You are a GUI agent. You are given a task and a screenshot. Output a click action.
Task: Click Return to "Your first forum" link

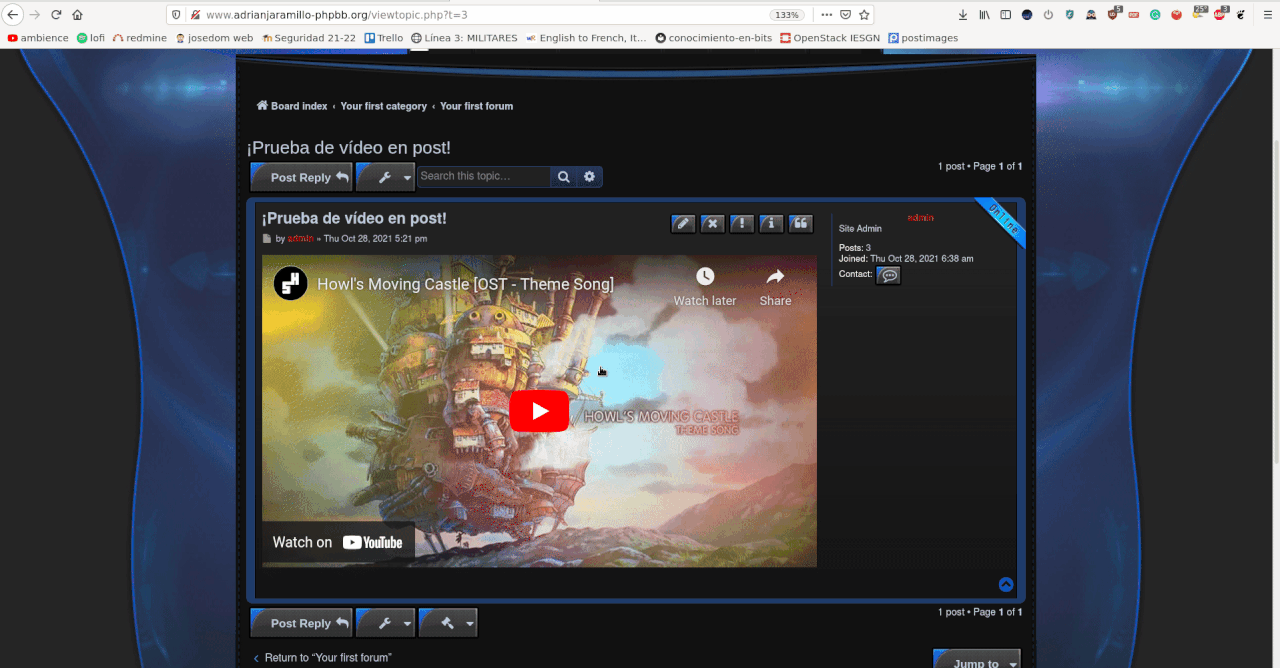coord(321,658)
